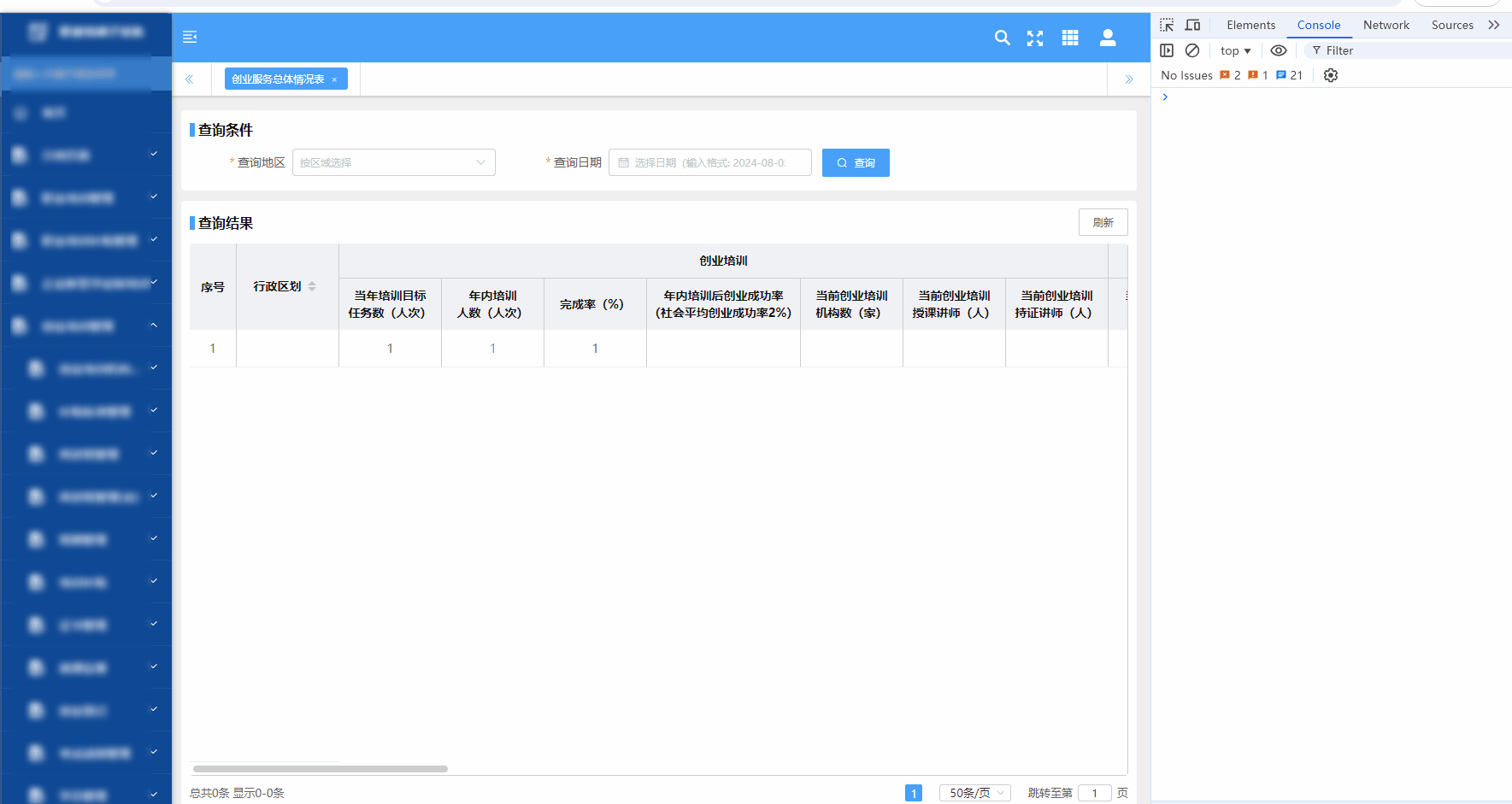This screenshot has width=1512, height=804.
Task: Click the 完成率（%）column header
Action: (x=595, y=304)
